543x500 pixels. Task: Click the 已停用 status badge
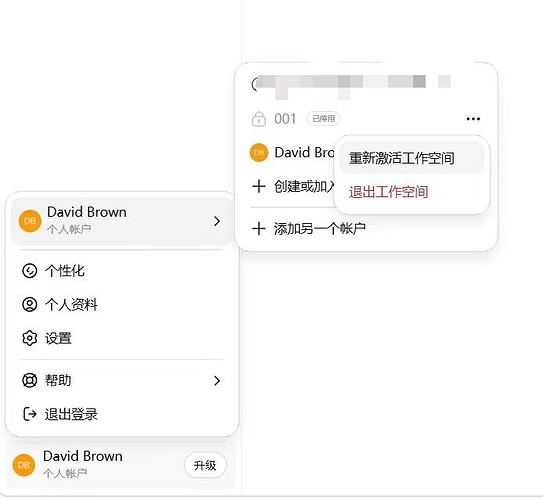(x=323, y=119)
